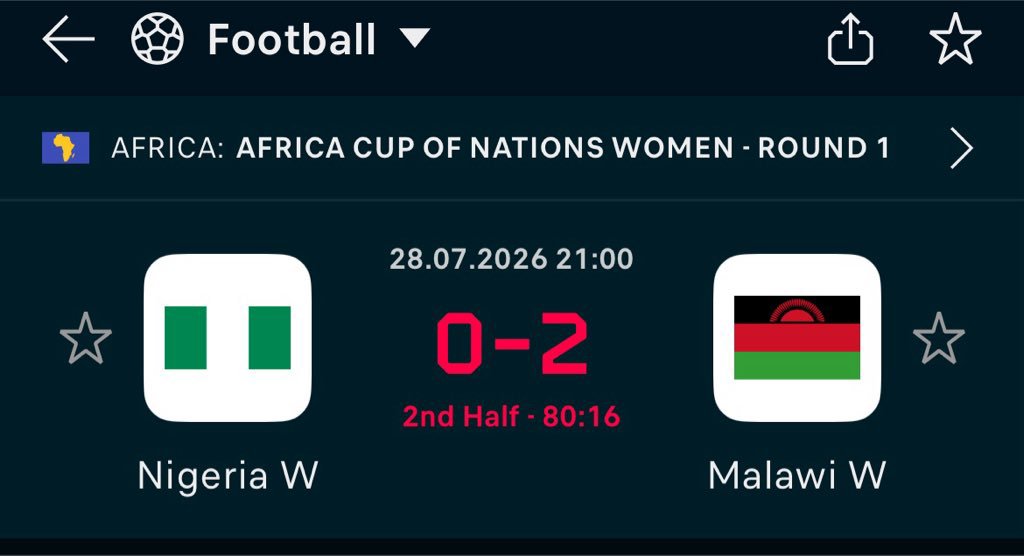
Task: Open league details via right chevron
Action: coord(961,148)
